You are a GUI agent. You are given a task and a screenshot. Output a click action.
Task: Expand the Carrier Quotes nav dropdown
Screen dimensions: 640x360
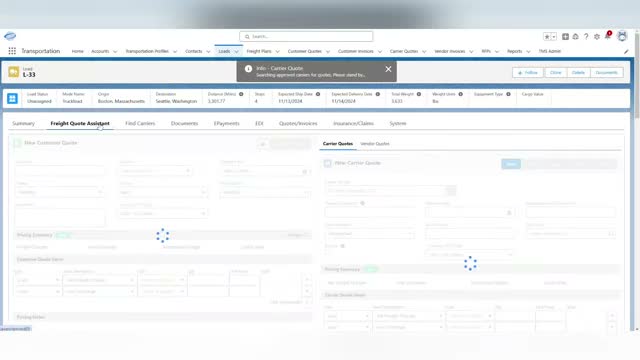point(424,51)
